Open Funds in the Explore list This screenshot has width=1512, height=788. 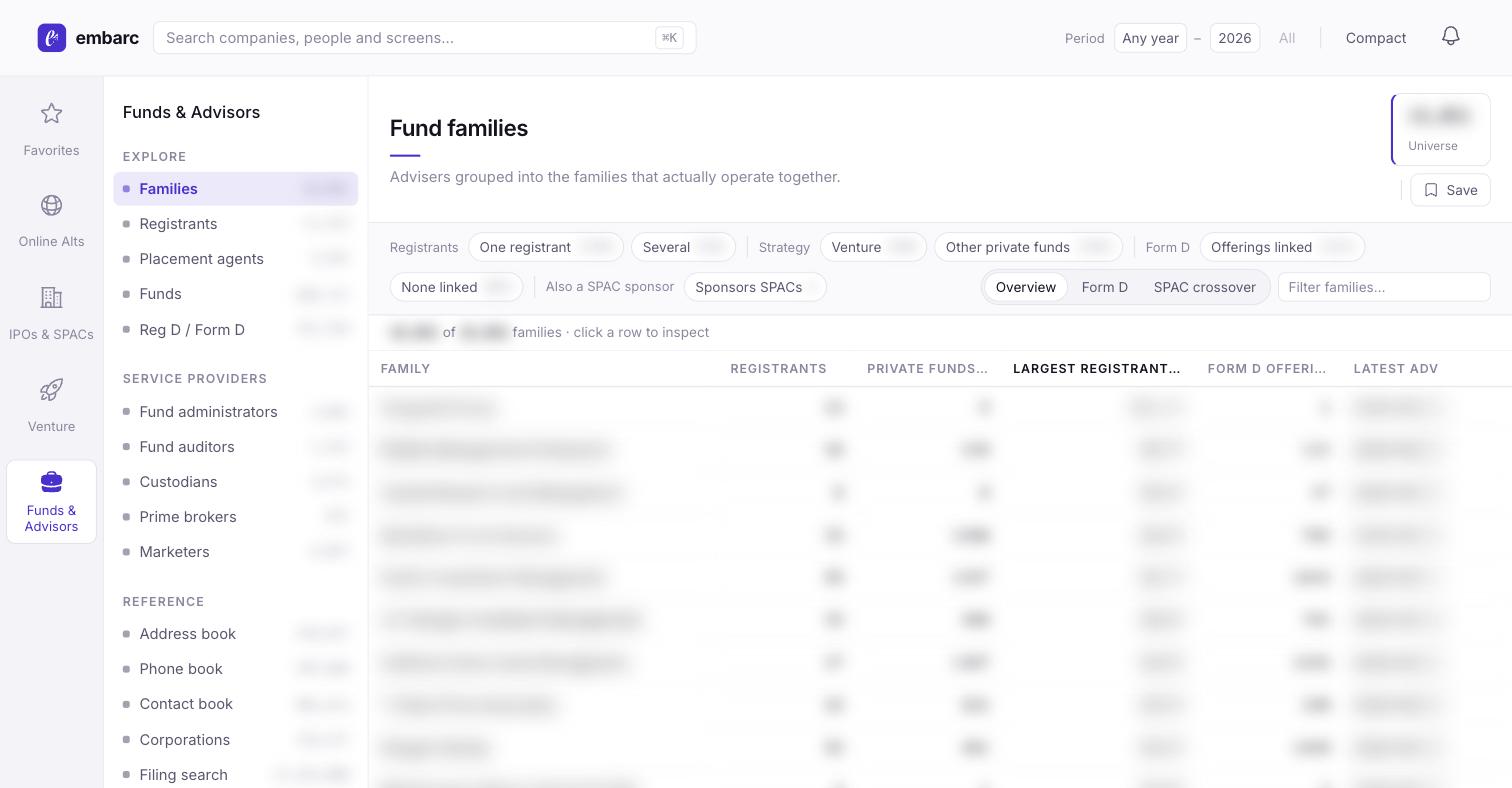click(x=236, y=294)
